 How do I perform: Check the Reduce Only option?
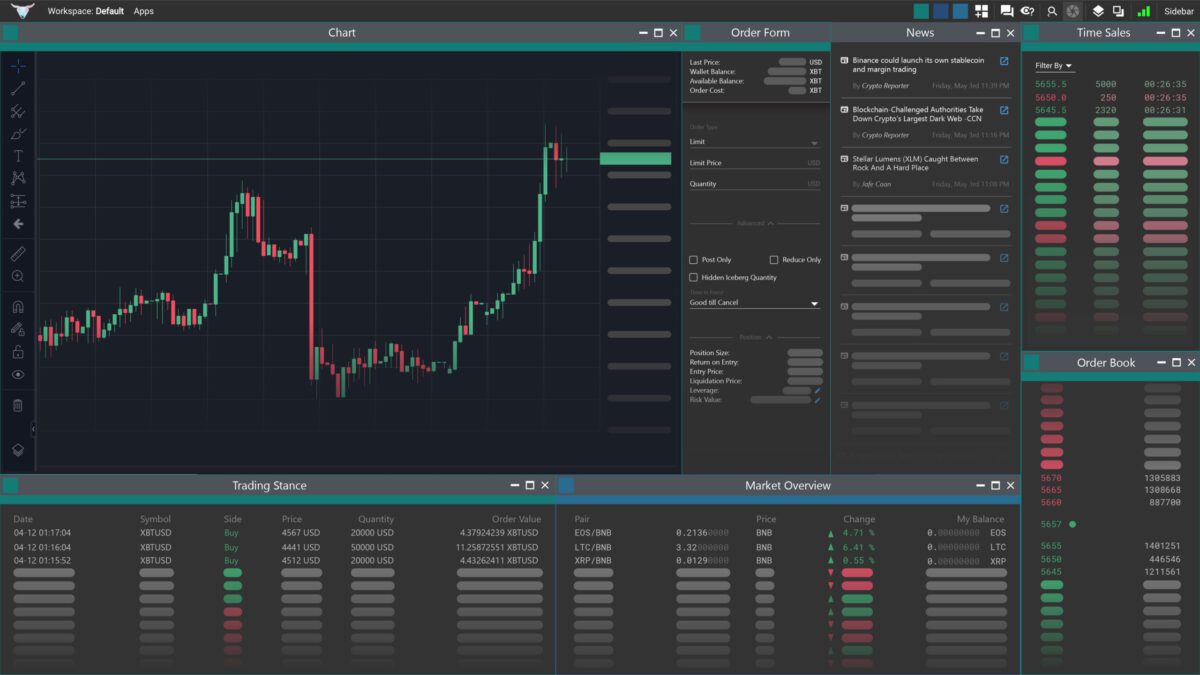click(775, 260)
